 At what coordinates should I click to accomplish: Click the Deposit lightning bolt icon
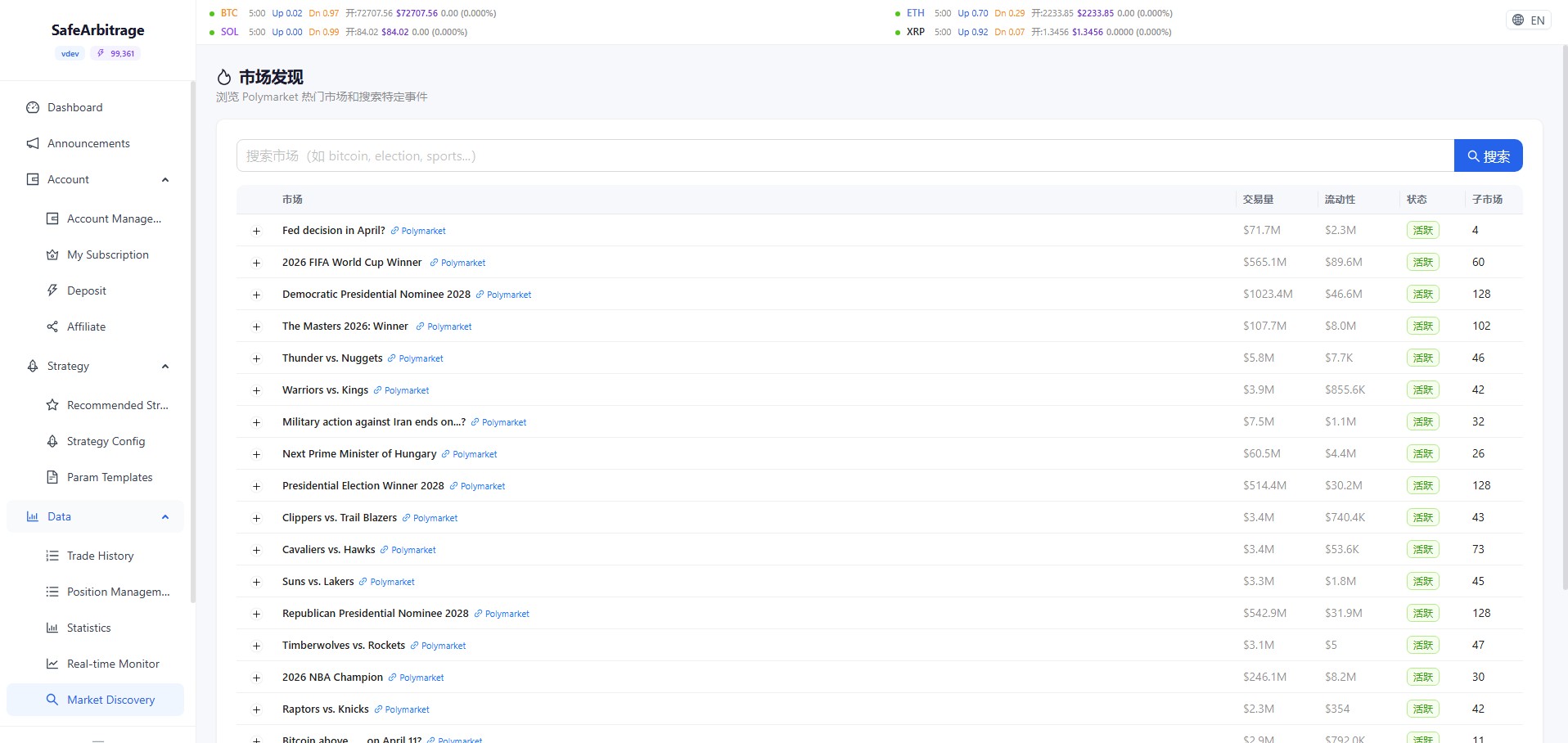52,290
